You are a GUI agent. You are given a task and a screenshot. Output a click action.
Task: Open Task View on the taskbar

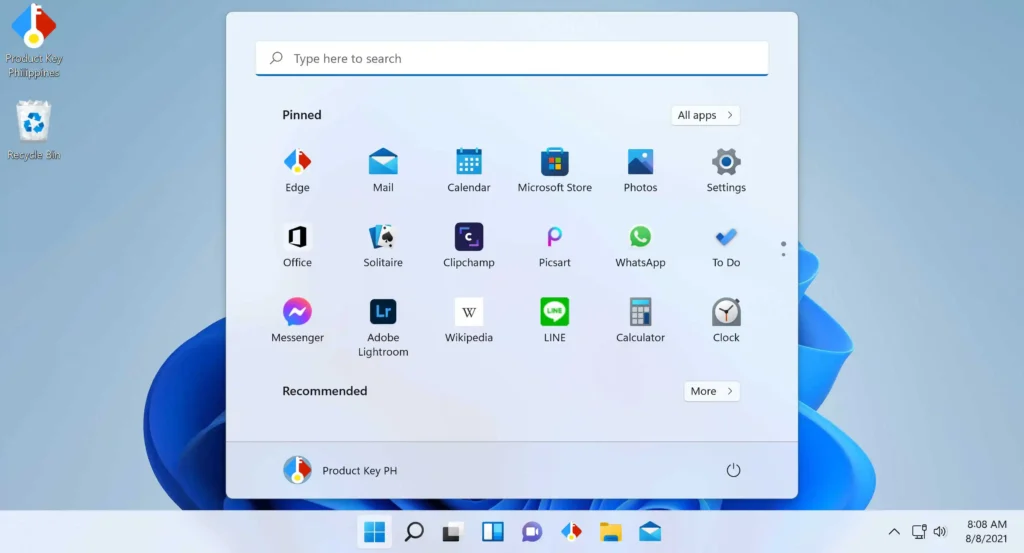453,532
